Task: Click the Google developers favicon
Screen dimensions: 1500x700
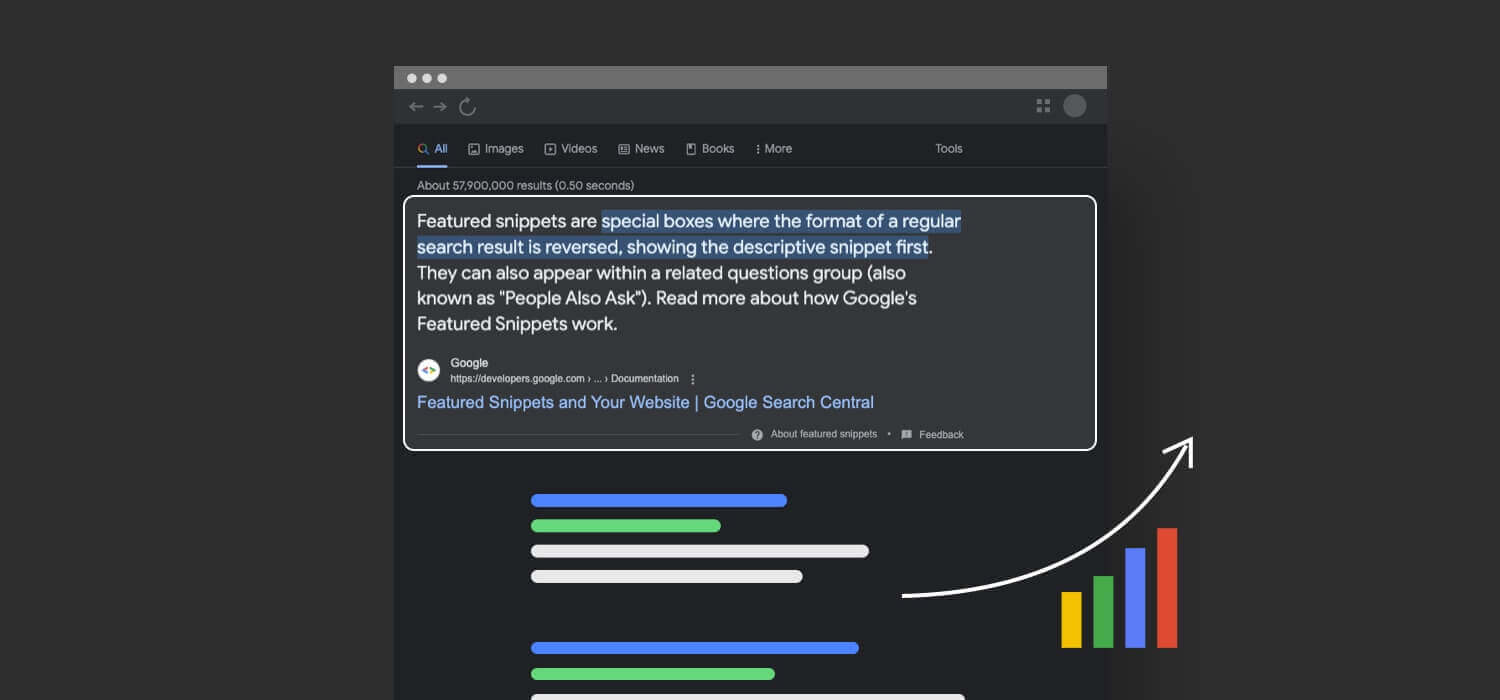Action: click(428, 371)
